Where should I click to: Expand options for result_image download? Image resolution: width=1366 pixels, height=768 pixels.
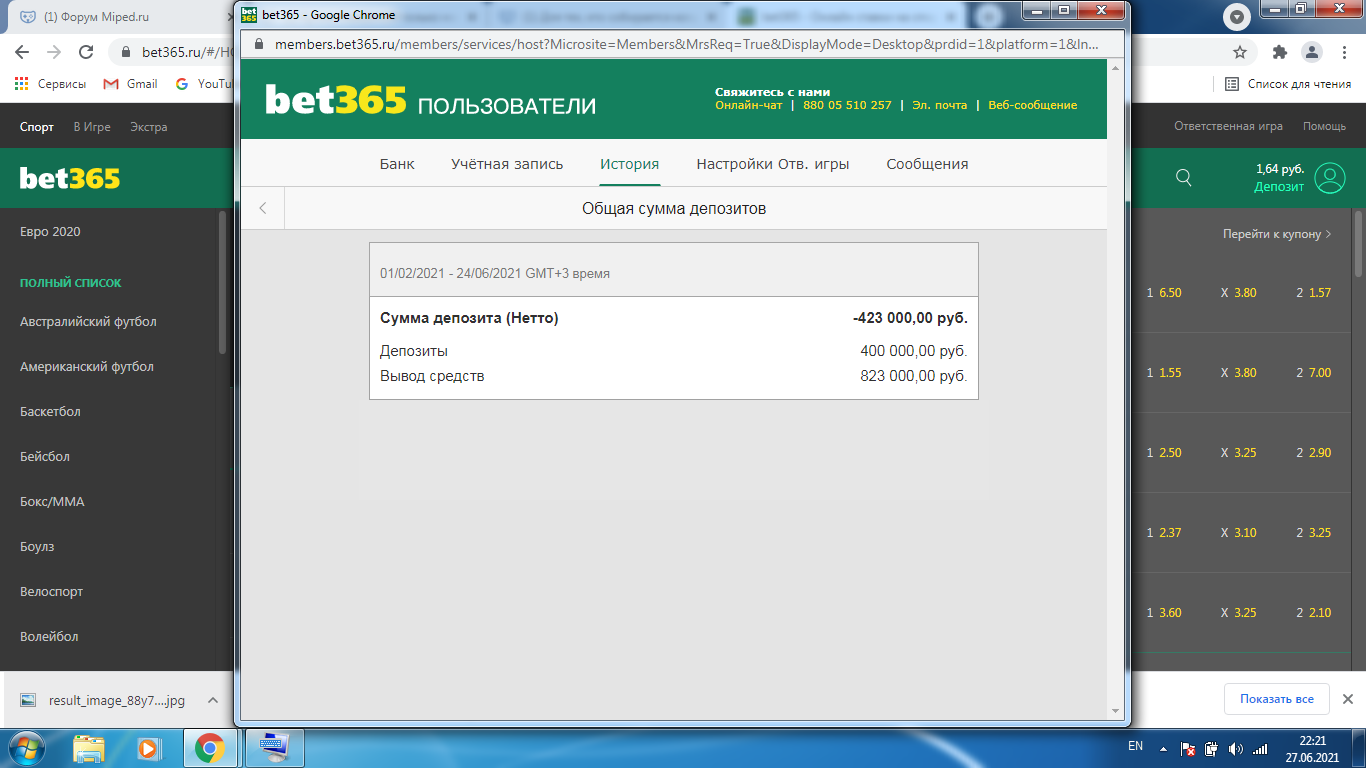click(x=213, y=701)
